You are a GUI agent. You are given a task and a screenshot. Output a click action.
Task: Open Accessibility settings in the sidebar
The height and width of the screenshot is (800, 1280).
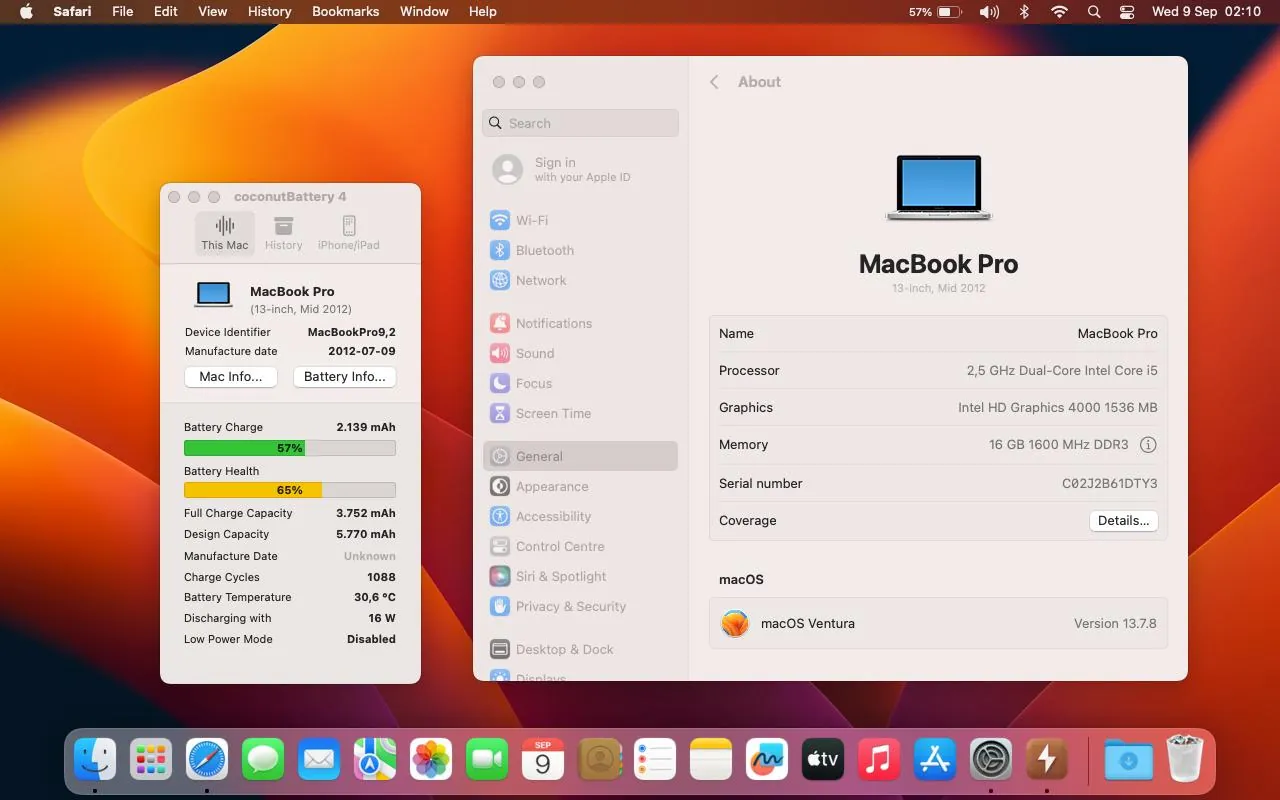pyautogui.click(x=580, y=516)
